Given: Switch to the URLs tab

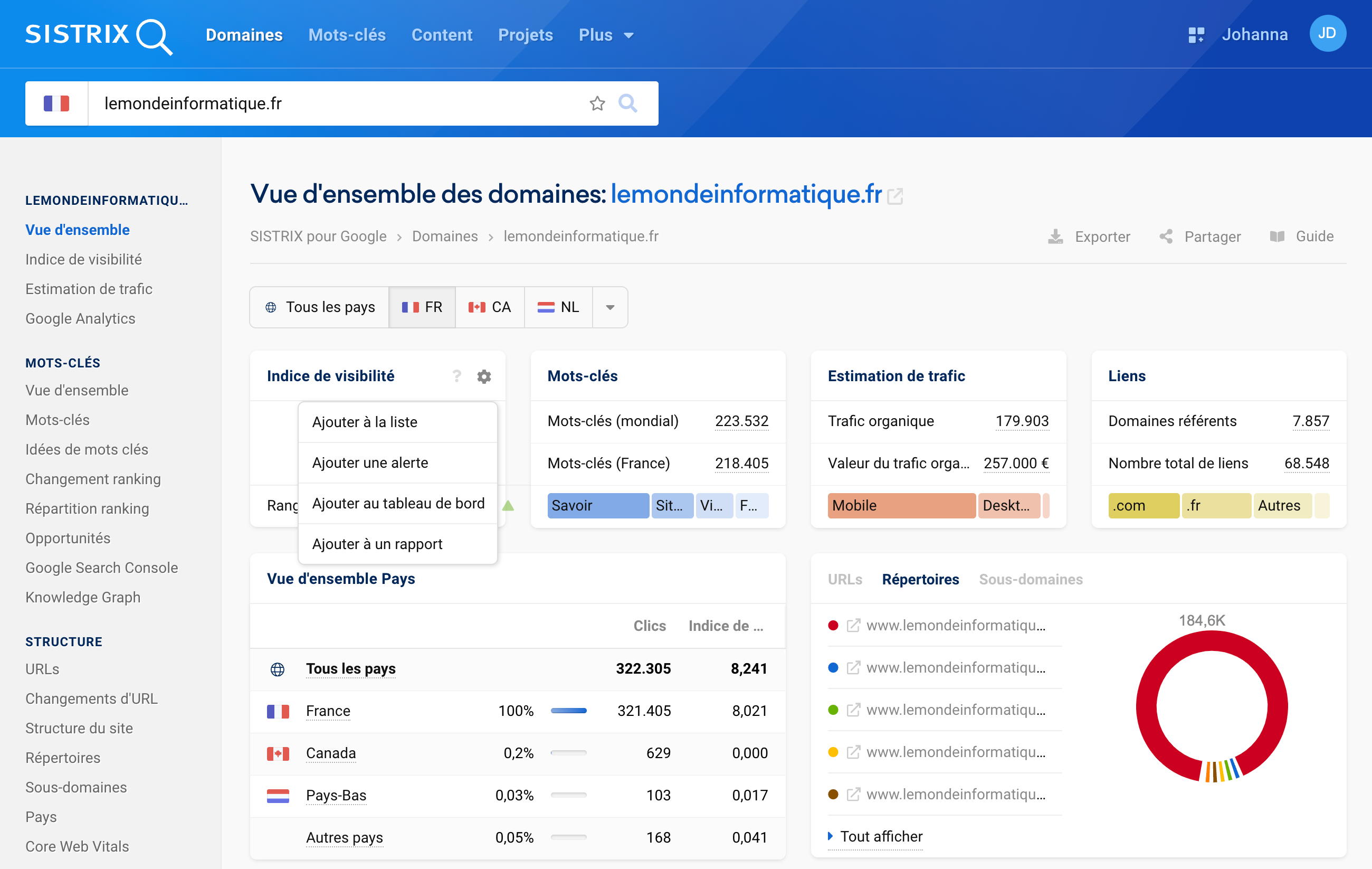Looking at the screenshot, I should [x=845, y=579].
